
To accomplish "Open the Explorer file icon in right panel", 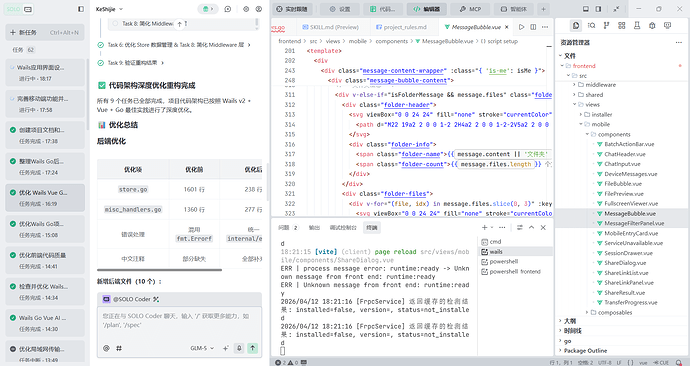I will point(576,26).
